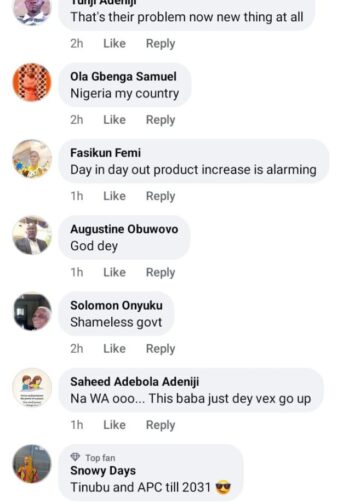Like the 'product increase is alarming' comment

pos(114,196)
